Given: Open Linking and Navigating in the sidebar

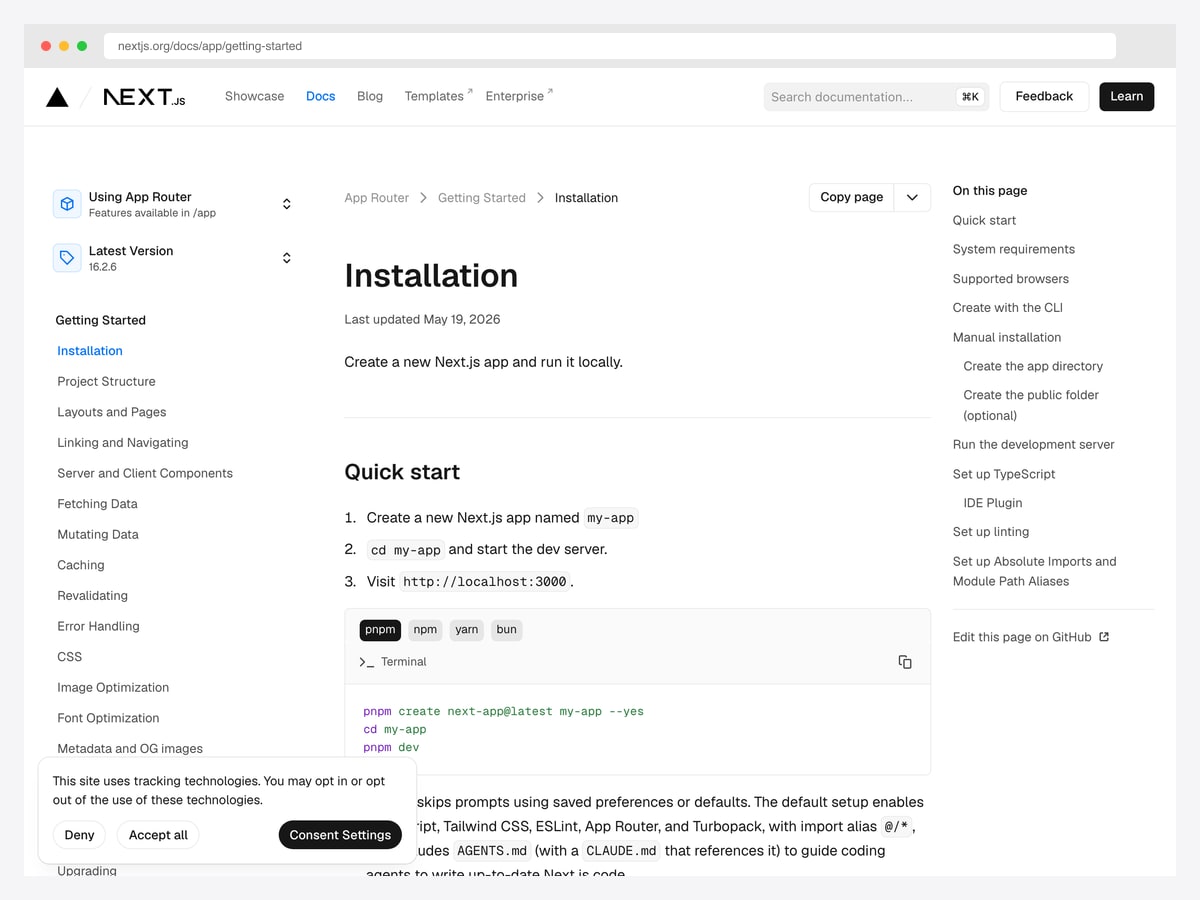Looking at the screenshot, I should (x=123, y=443).
